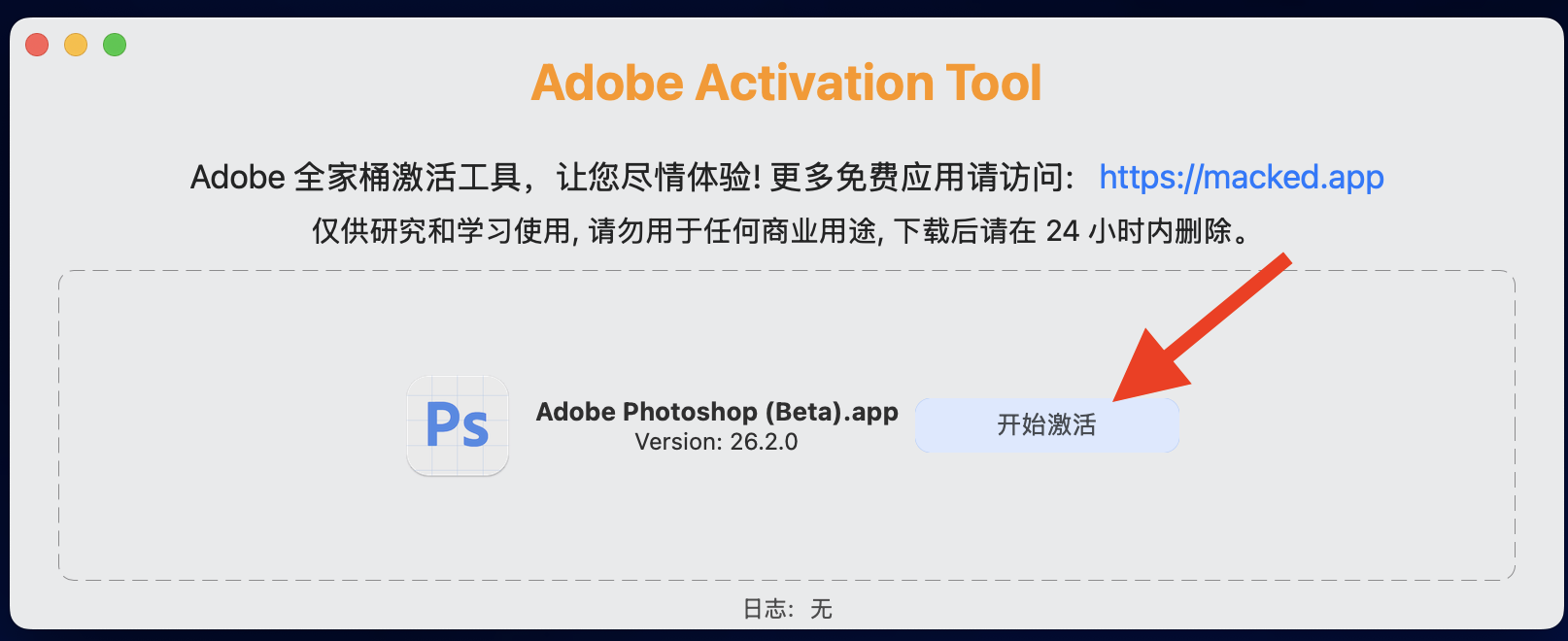The image size is (1568, 641).
Task: Click the 请勿用于任何商业用途 warning text
Action: pyautogui.click(x=734, y=231)
